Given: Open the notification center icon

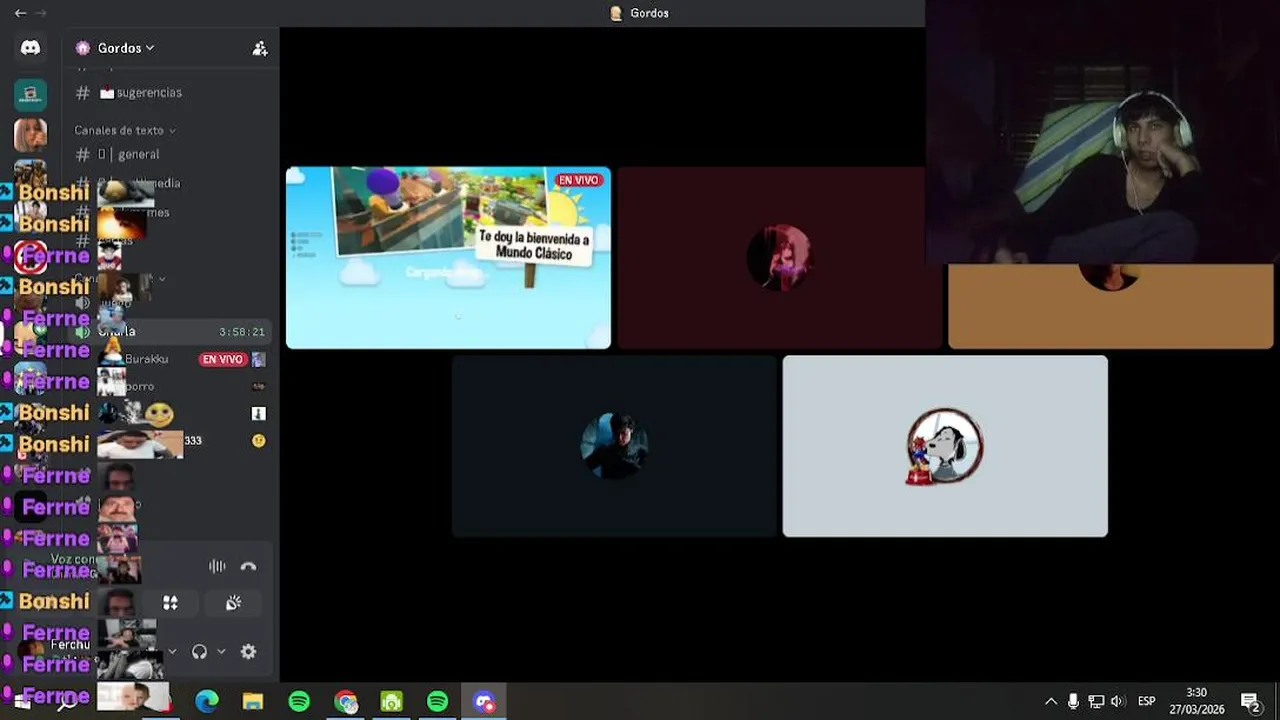Looking at the screenshot, I should [1250, 702].
